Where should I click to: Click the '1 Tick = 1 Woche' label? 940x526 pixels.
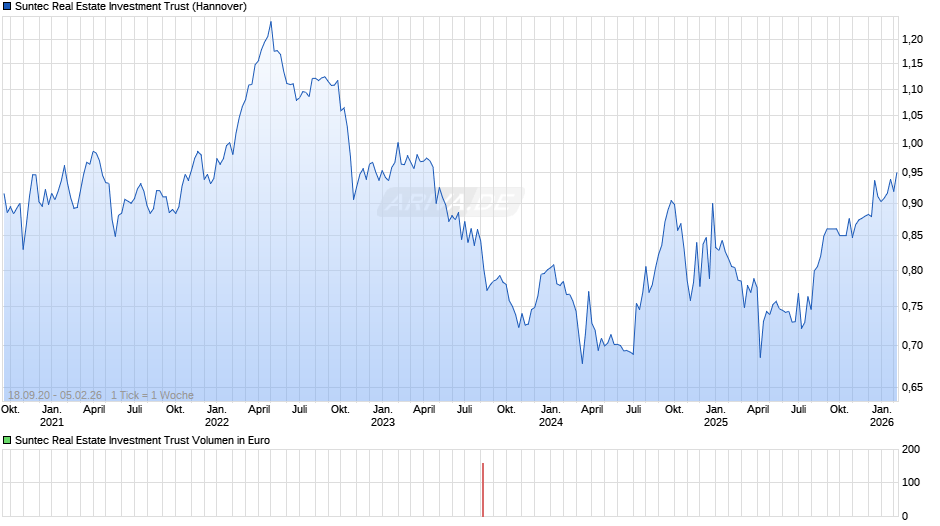[152, 395]
